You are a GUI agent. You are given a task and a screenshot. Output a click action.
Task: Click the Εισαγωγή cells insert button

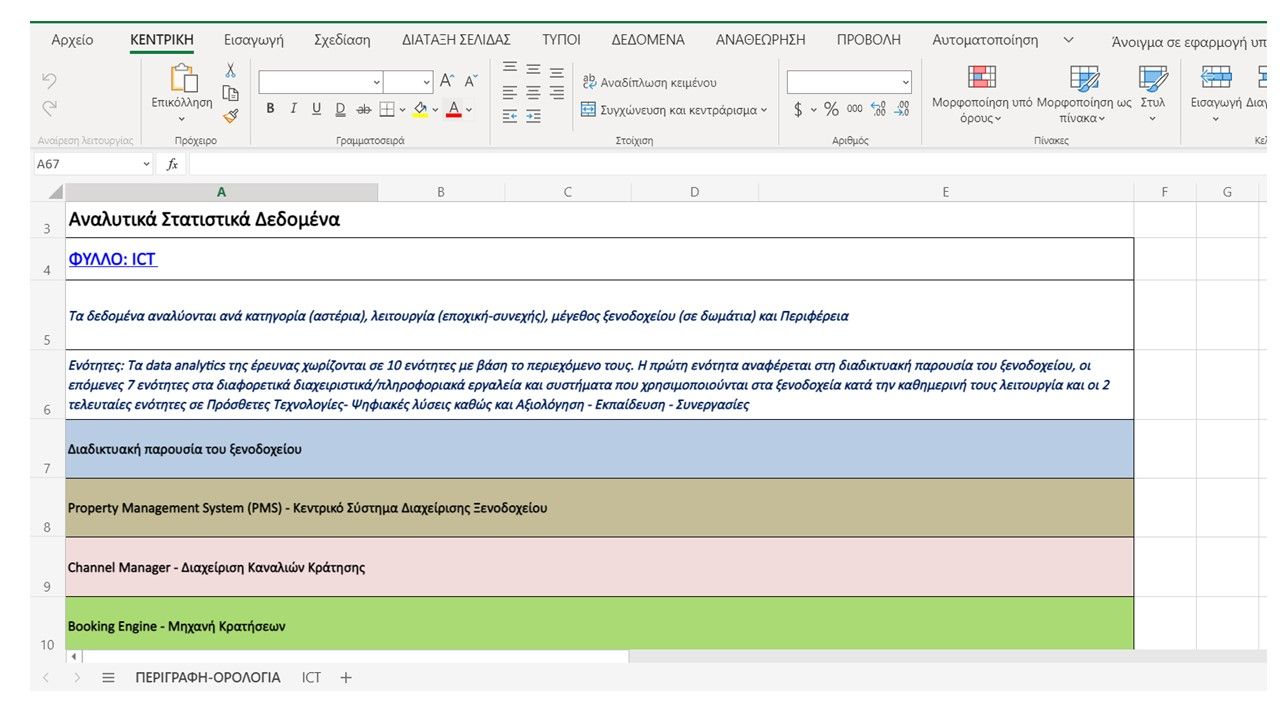[1216, 93]
